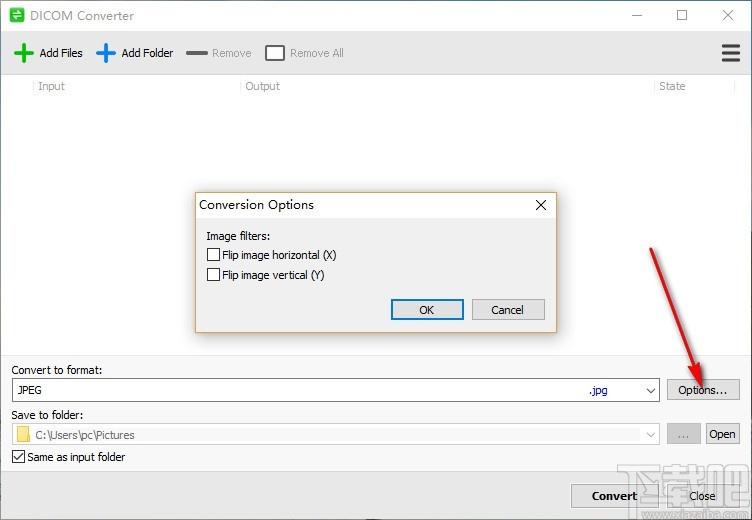Click the Input column header
Screen dimensions: 752x520
(x=51, y=86)
